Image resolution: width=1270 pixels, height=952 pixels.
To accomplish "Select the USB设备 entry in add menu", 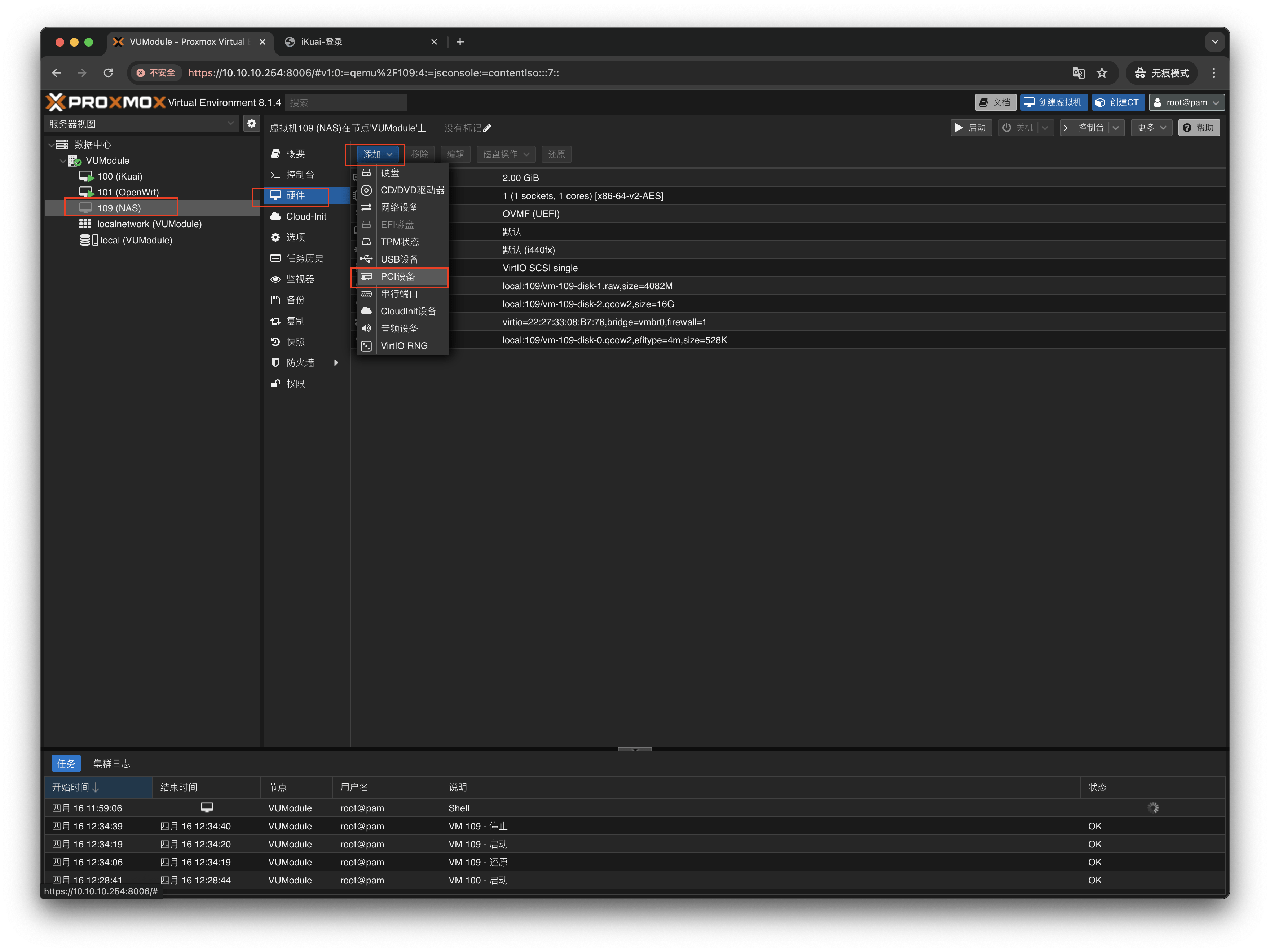I will point(399,259).
